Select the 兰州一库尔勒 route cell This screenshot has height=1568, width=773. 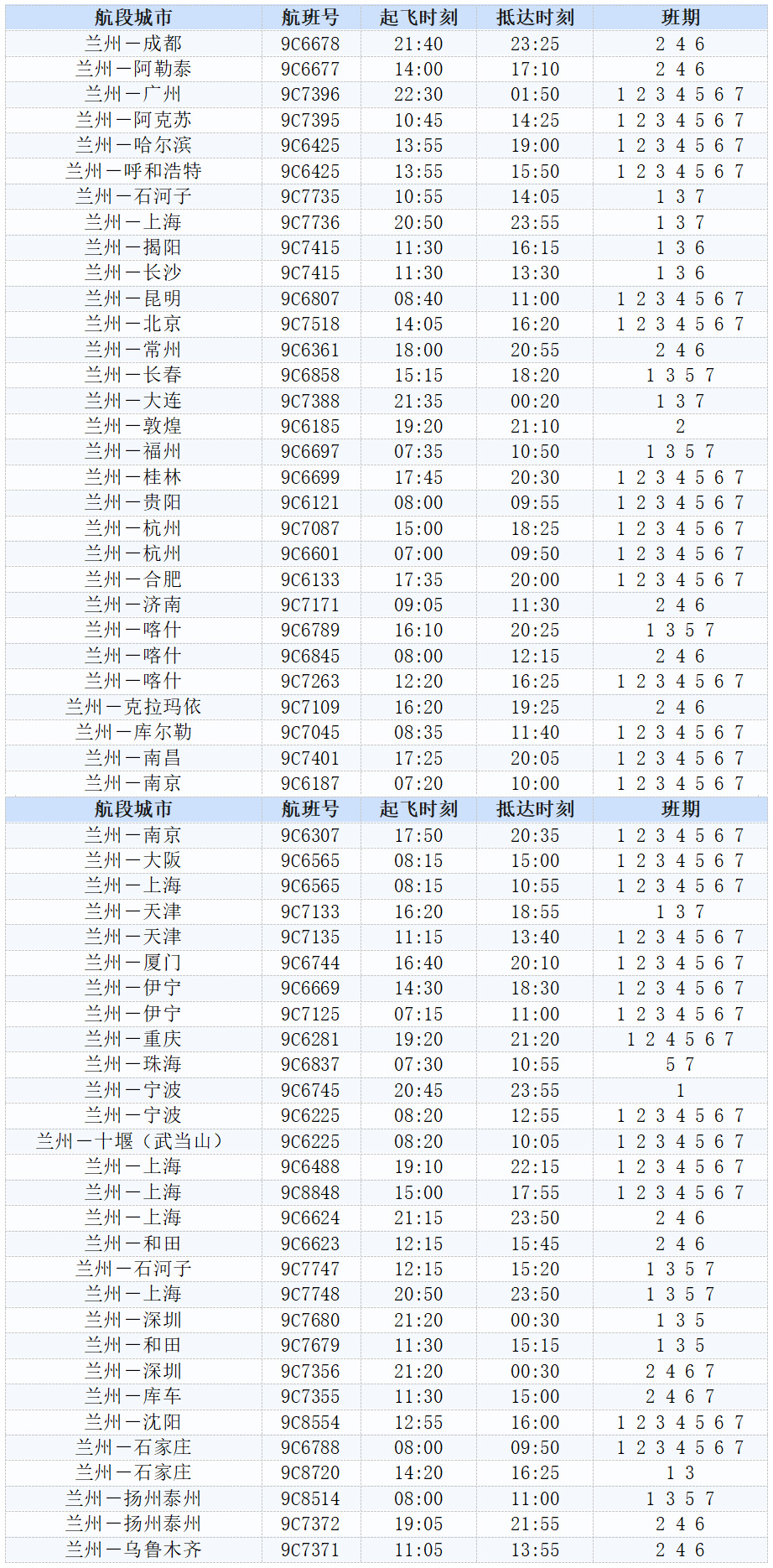(133, 732)
